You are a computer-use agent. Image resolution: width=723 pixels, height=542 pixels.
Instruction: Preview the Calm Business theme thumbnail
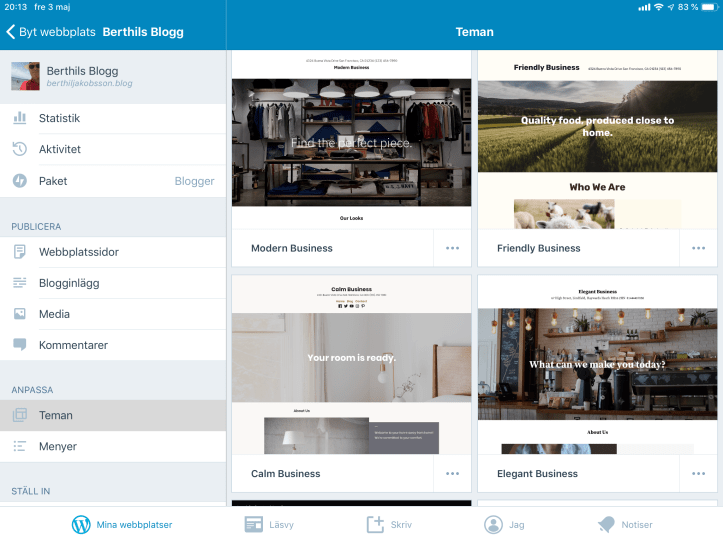coord(351,364)
